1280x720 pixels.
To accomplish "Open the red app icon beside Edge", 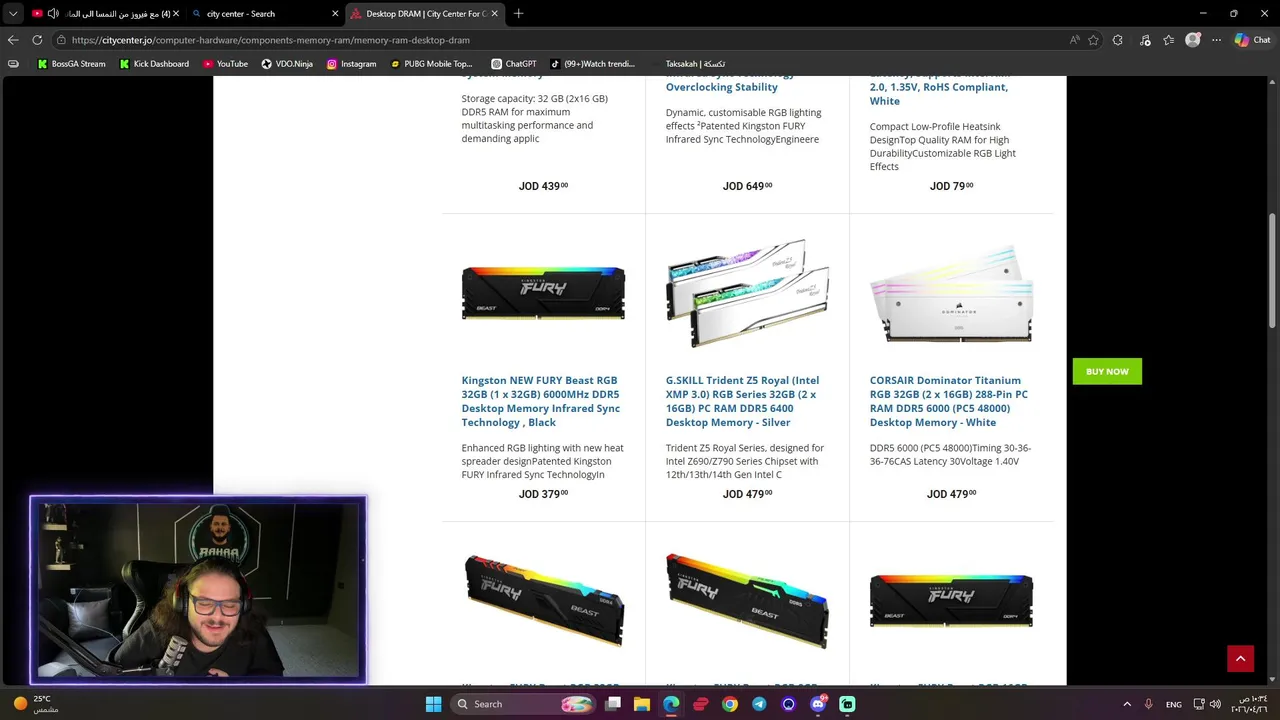I will point(701,704).
